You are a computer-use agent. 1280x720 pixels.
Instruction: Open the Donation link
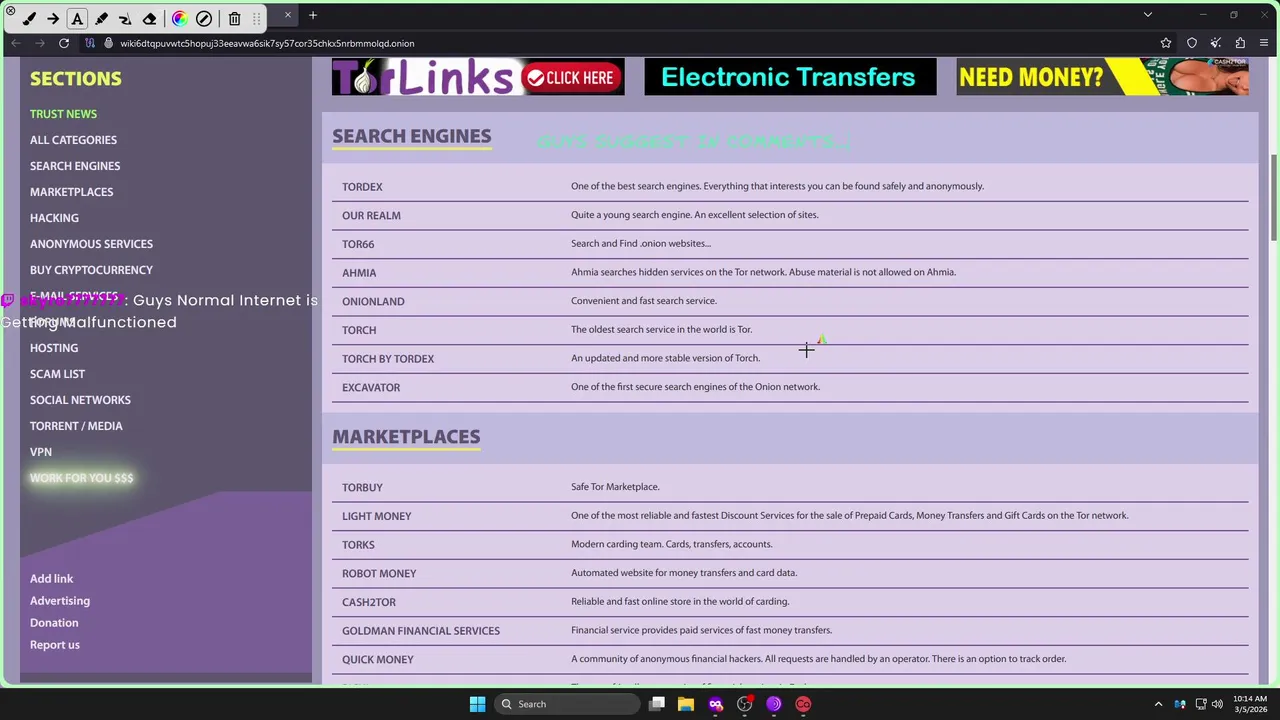54,623
